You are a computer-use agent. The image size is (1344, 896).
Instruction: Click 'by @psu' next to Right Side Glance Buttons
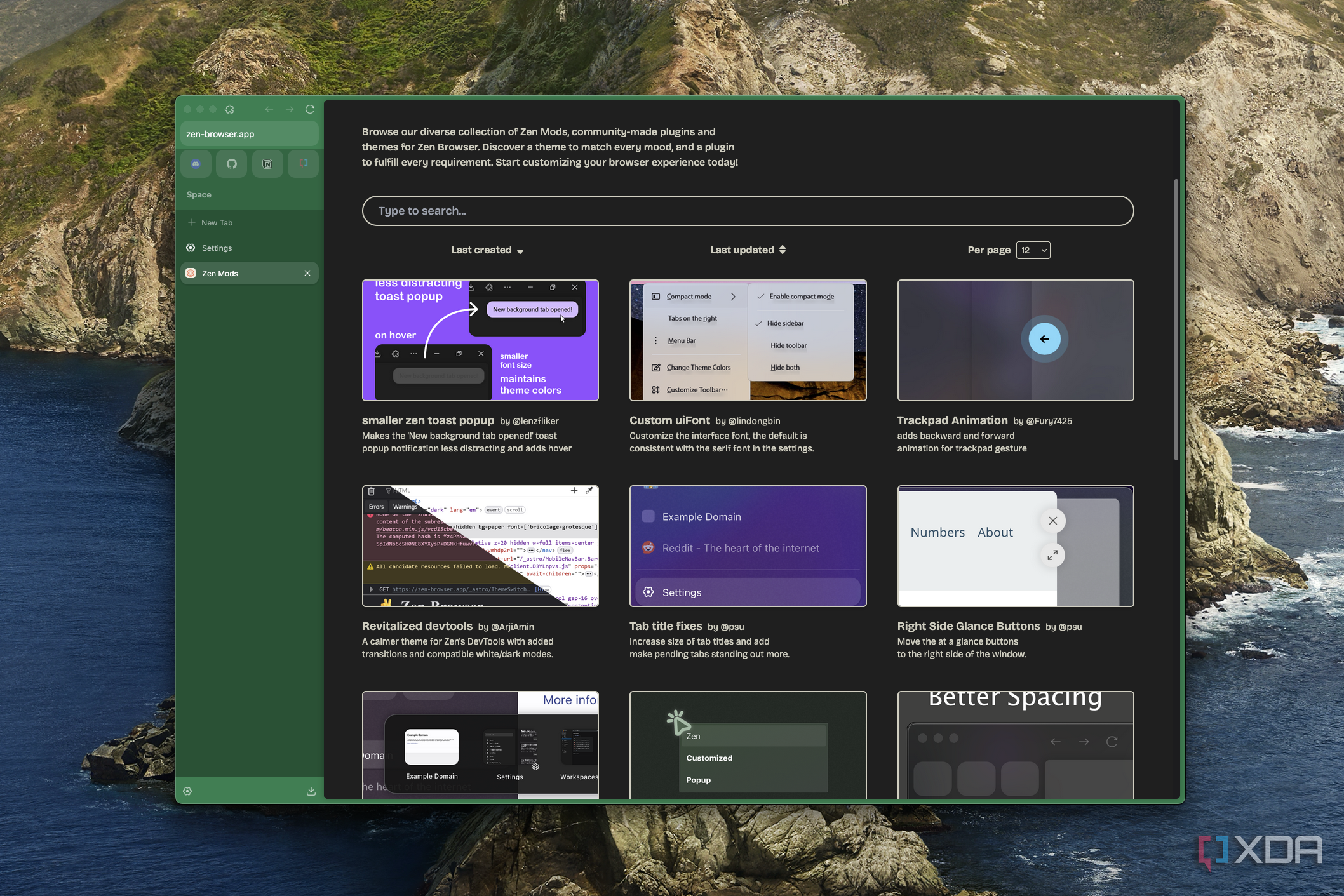(x=1064, y=627)
